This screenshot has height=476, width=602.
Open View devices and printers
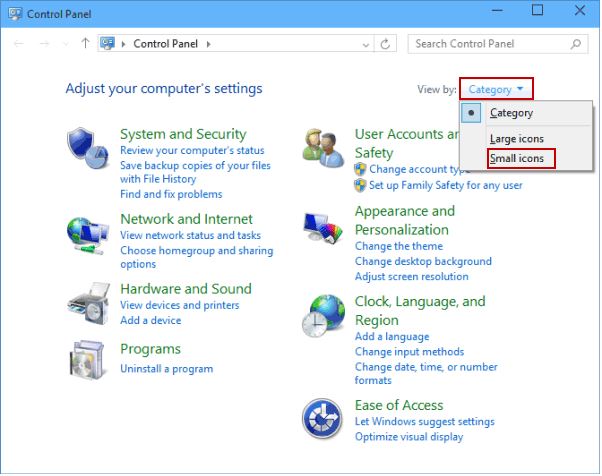coord(180,305)
